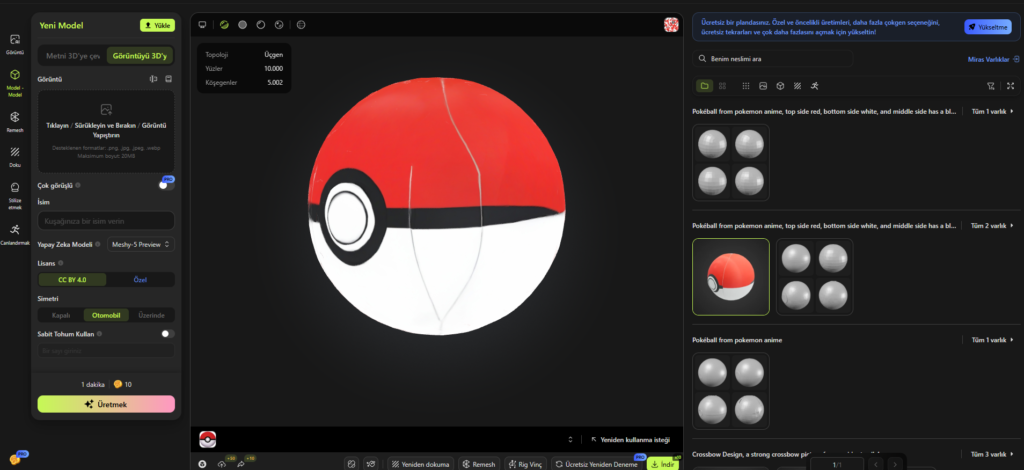Viewport: 1024px width, 470px height.
Task: Filter assets by 3D cube model icon
Action: click(780, 86)
